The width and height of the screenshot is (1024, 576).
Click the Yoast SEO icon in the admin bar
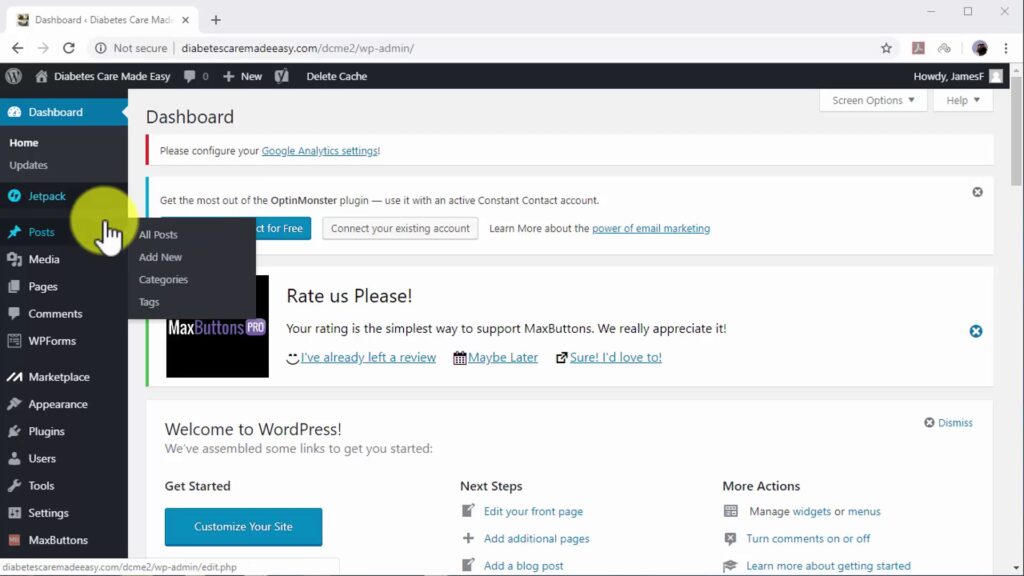[281, 76]
